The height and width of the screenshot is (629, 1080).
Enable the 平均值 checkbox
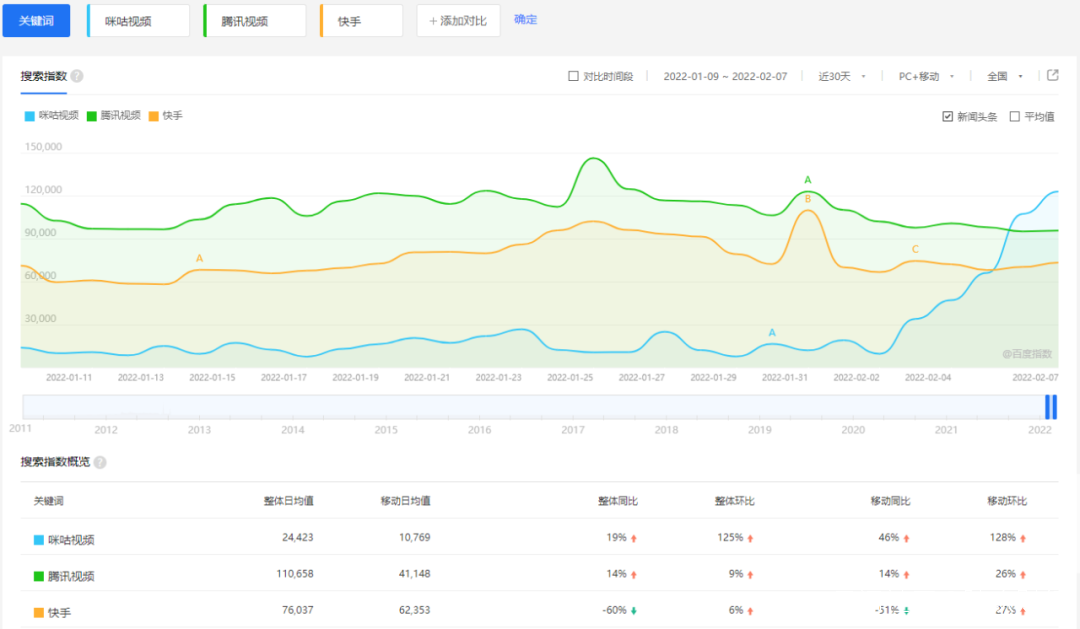(x=1015, y=116)
